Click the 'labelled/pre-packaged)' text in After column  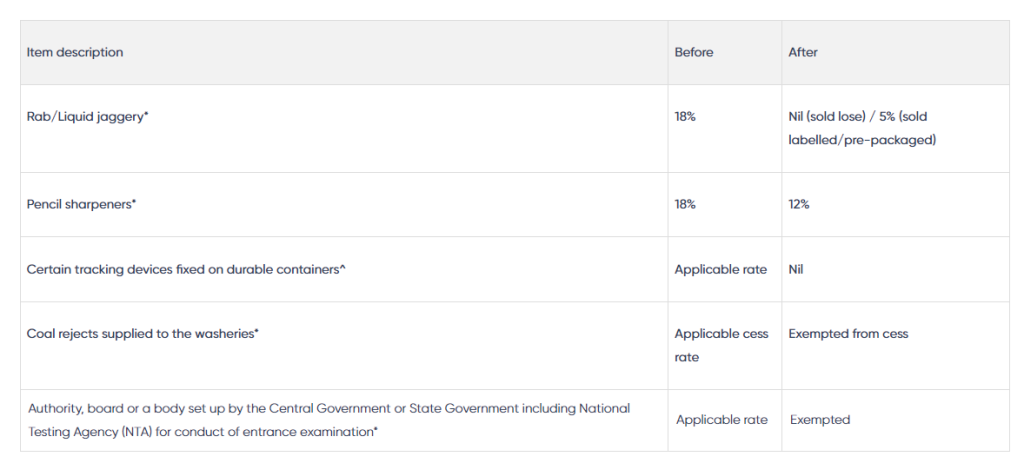click(862, 140)
